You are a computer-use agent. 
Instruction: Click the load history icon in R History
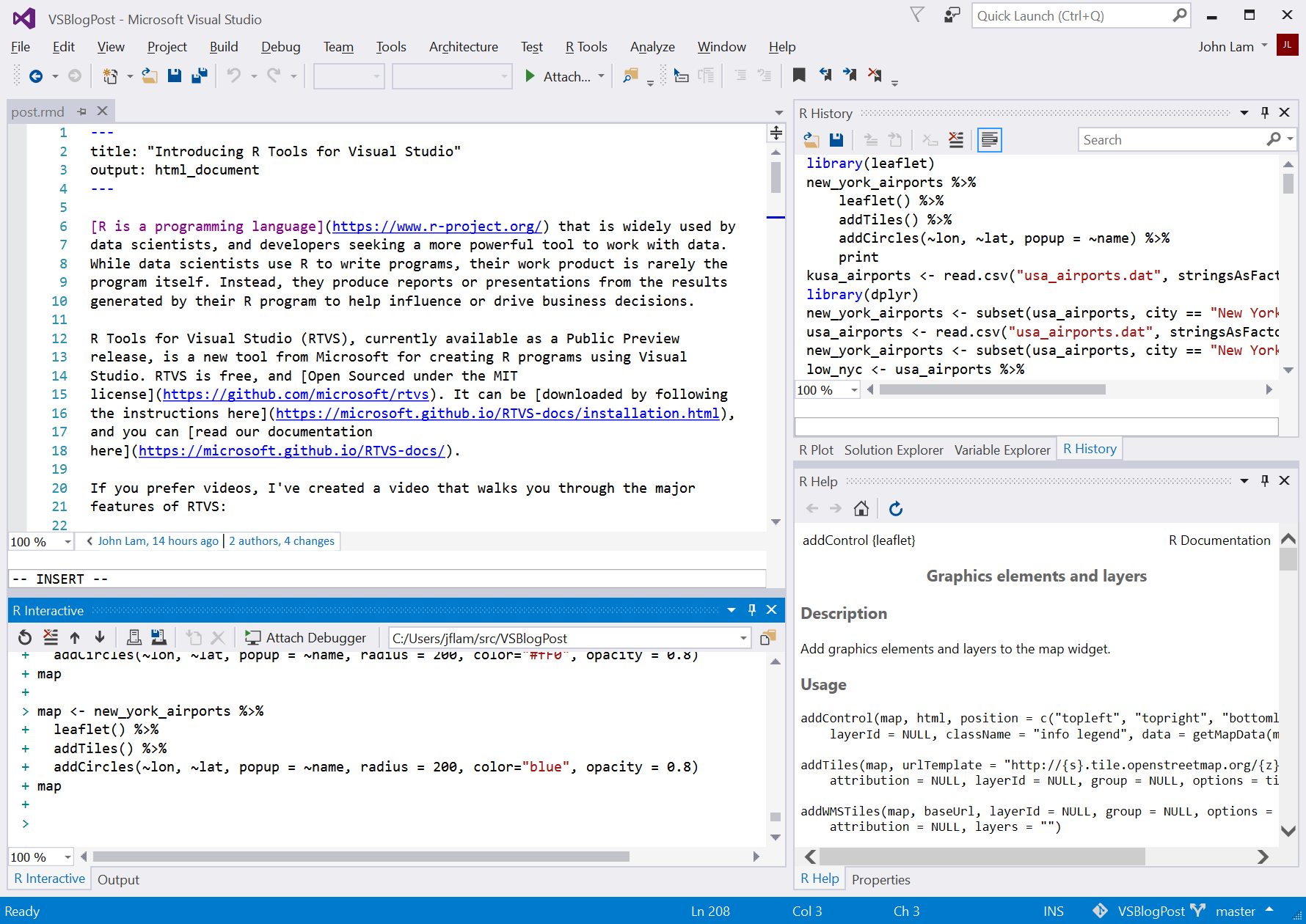811,139
